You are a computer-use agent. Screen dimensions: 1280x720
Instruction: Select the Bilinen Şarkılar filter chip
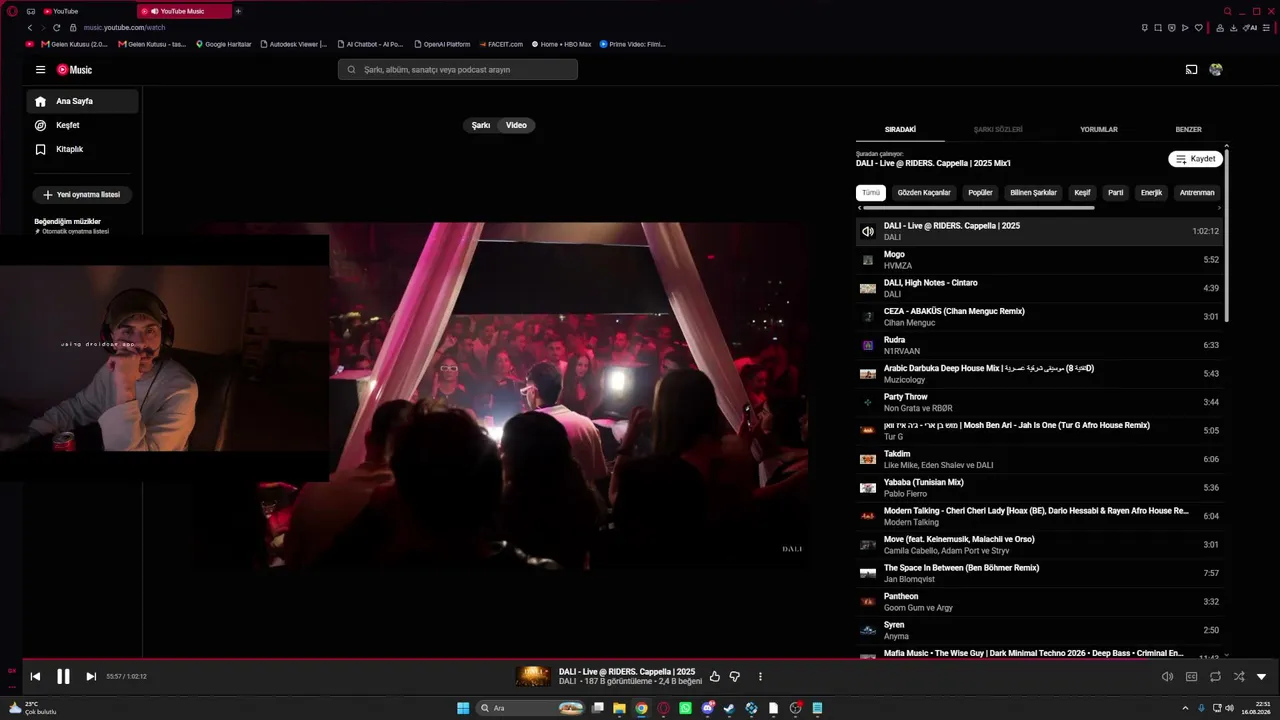(1034, 193)
